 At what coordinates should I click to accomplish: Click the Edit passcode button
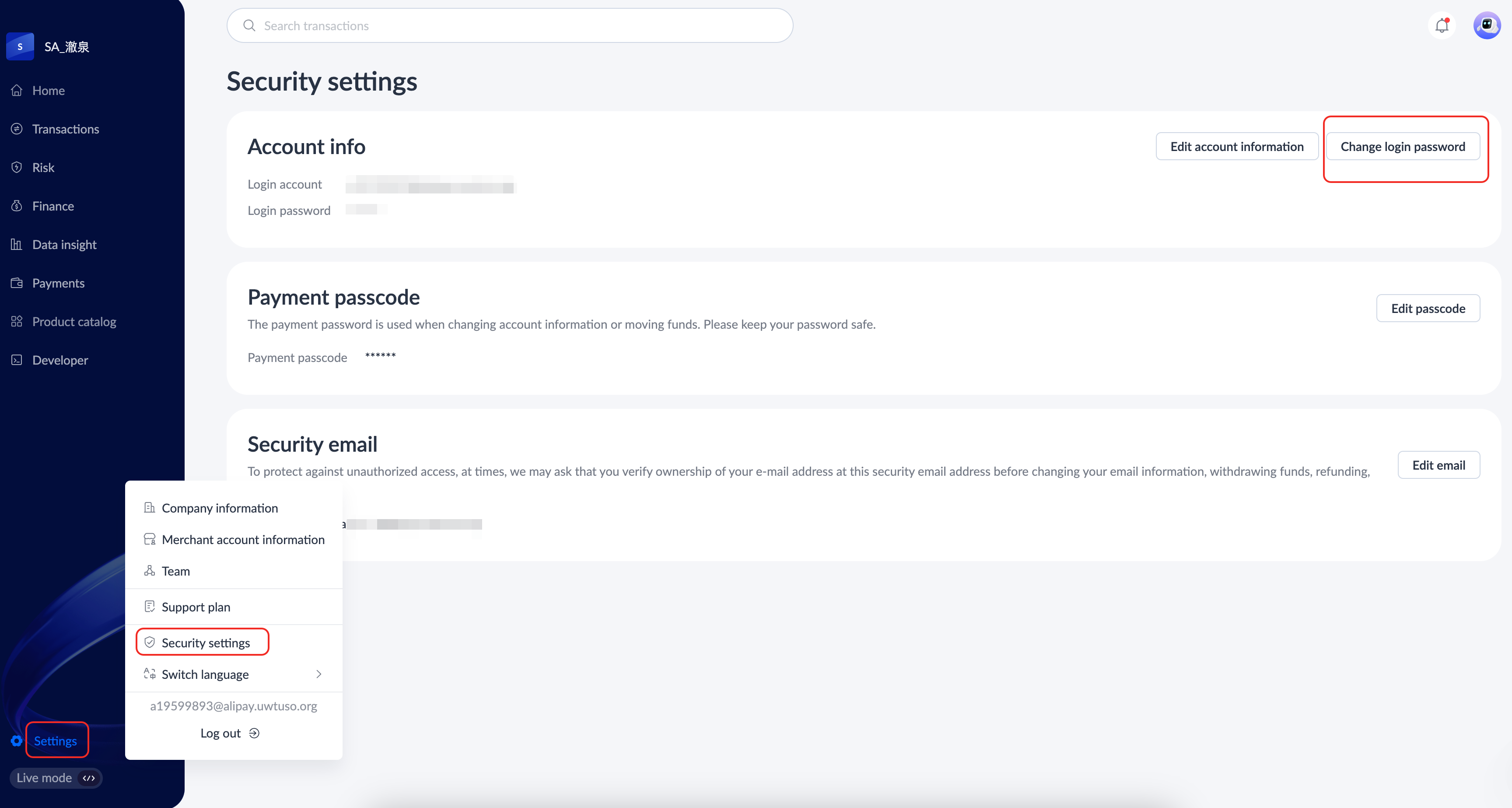[1428, 308]
